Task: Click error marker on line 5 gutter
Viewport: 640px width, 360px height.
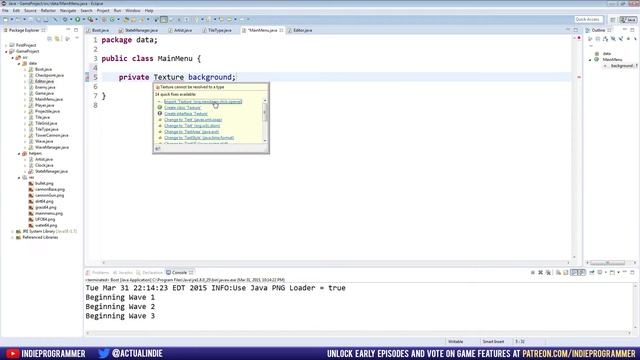Action: coord(87,77)
